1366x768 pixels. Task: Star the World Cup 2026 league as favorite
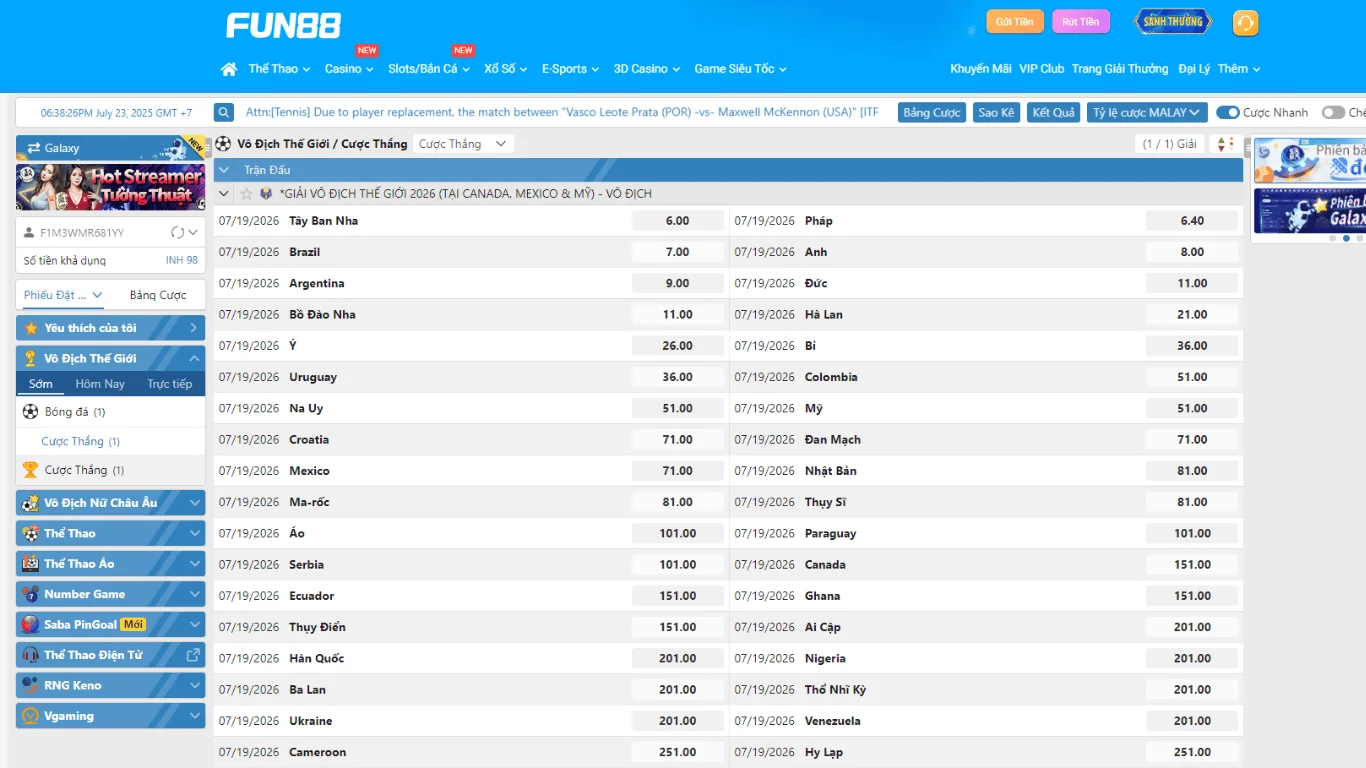(247, 194)
